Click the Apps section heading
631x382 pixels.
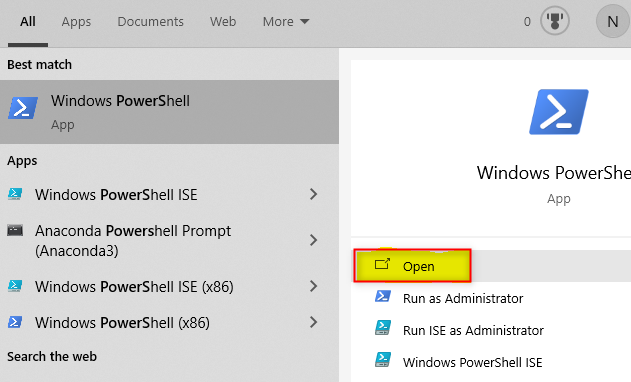pyautogui.click(x=22, y=161)
